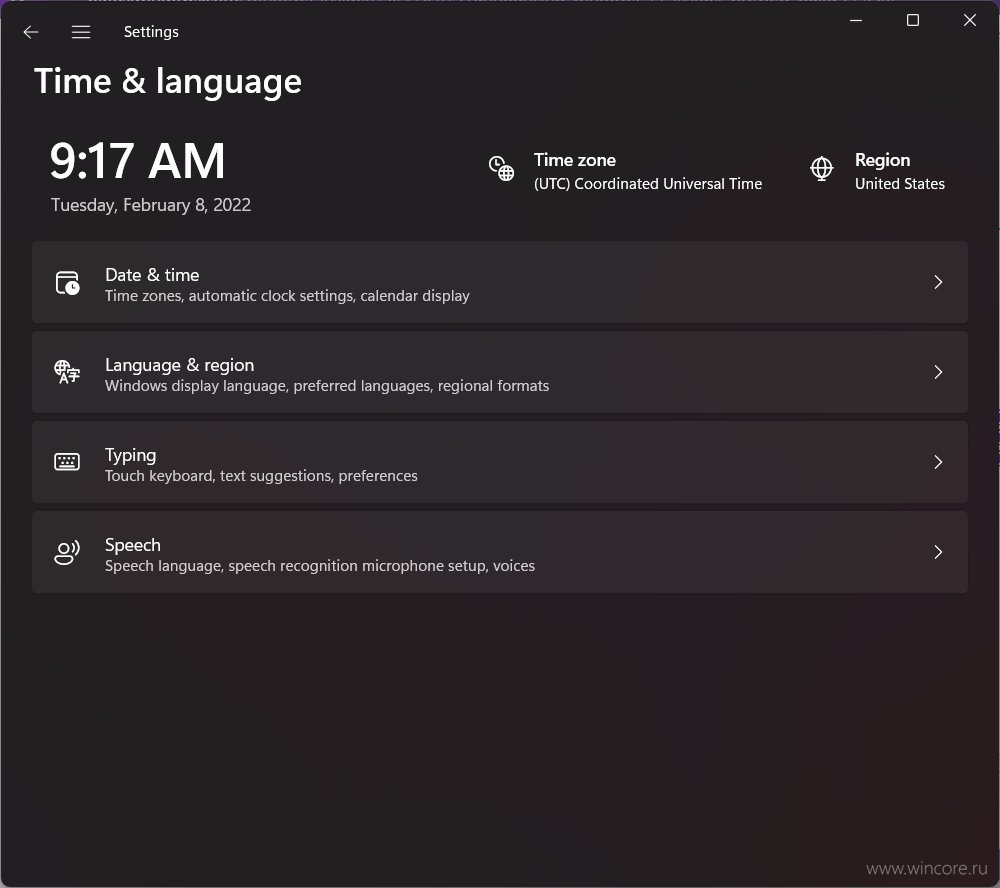Open Language & region settings
This screenshot has height=888, width=1000.
click(x=500, y=372)
